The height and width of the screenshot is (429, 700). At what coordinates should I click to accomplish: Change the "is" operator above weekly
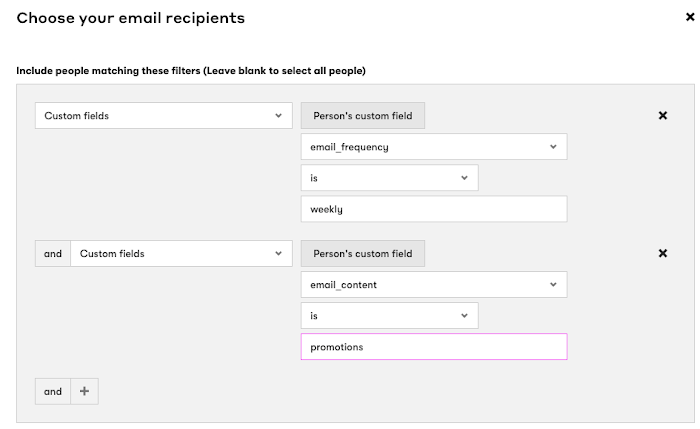pyautogui.click(x=390, y=178)
